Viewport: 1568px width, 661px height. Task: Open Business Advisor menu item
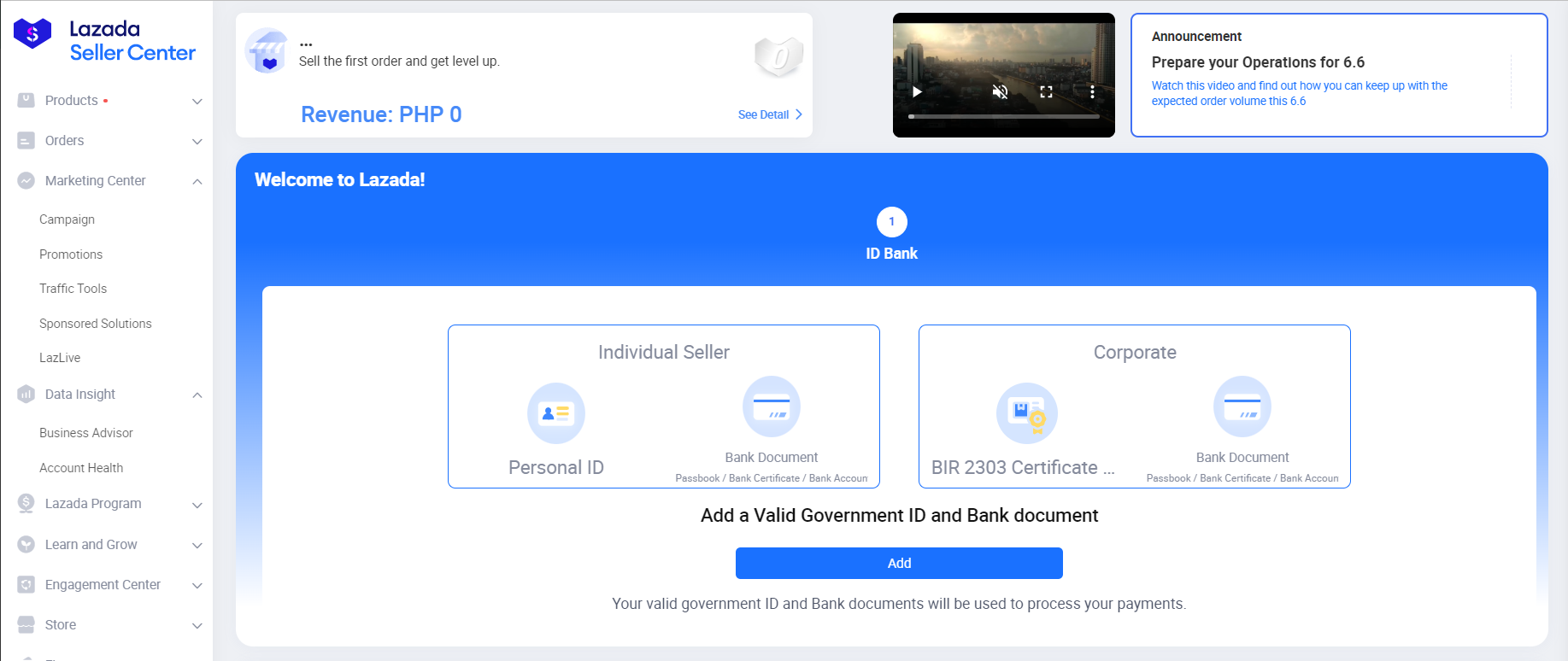click(86, 433)
